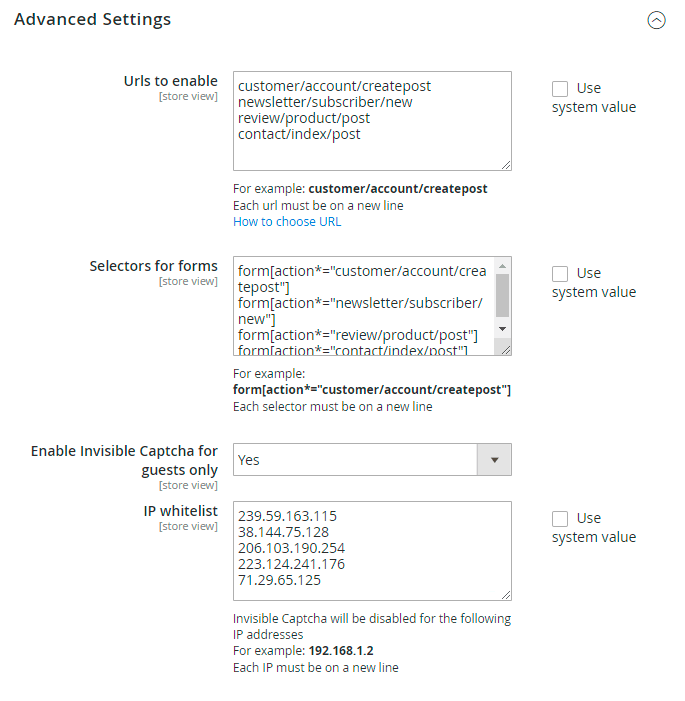Click the Advanced Settings heading
This screenshot has width=685, height=701.
tap(92, 19)
